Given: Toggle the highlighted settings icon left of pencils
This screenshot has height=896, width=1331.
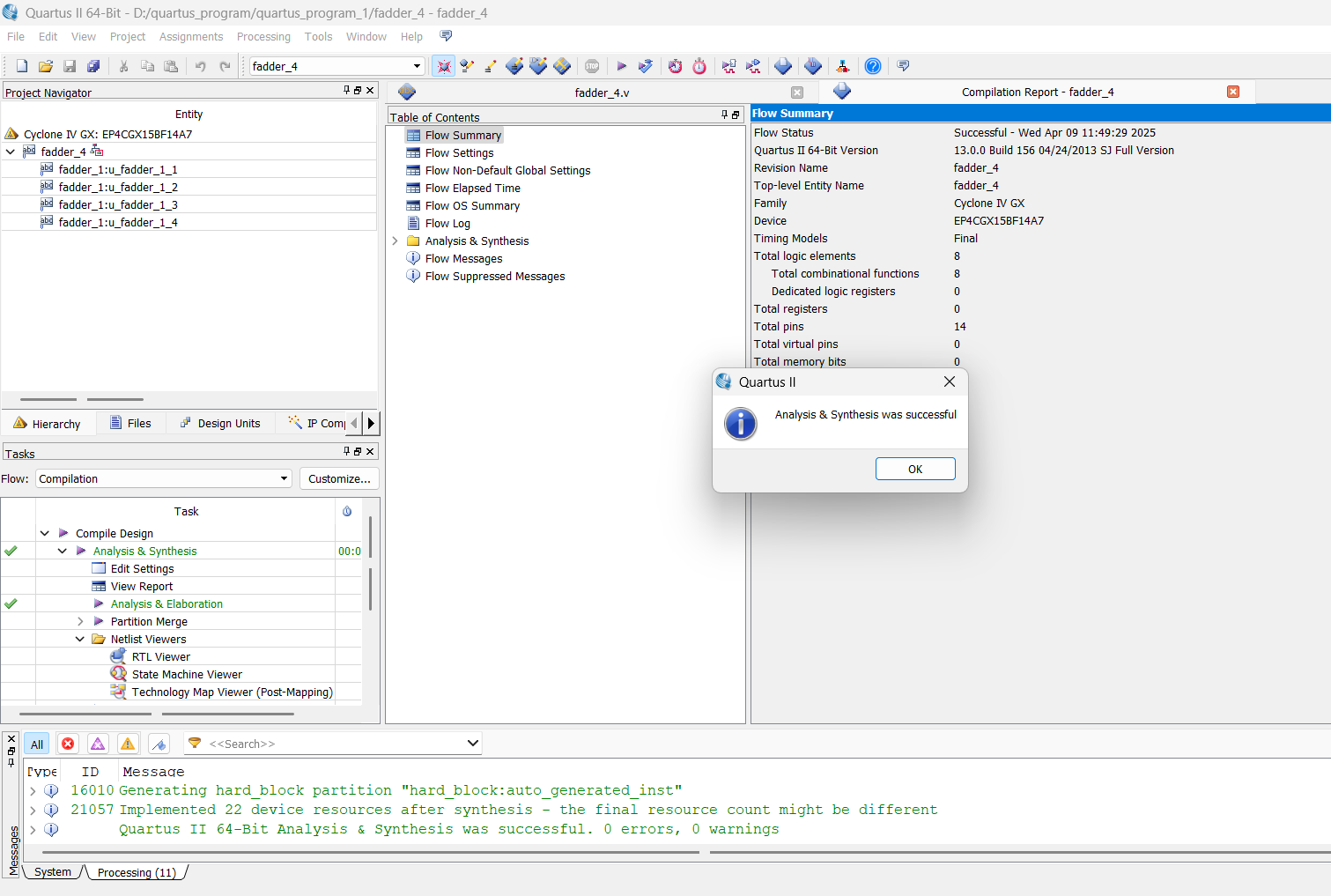Looking at the screenshot, I should click(x=443, y=66).
